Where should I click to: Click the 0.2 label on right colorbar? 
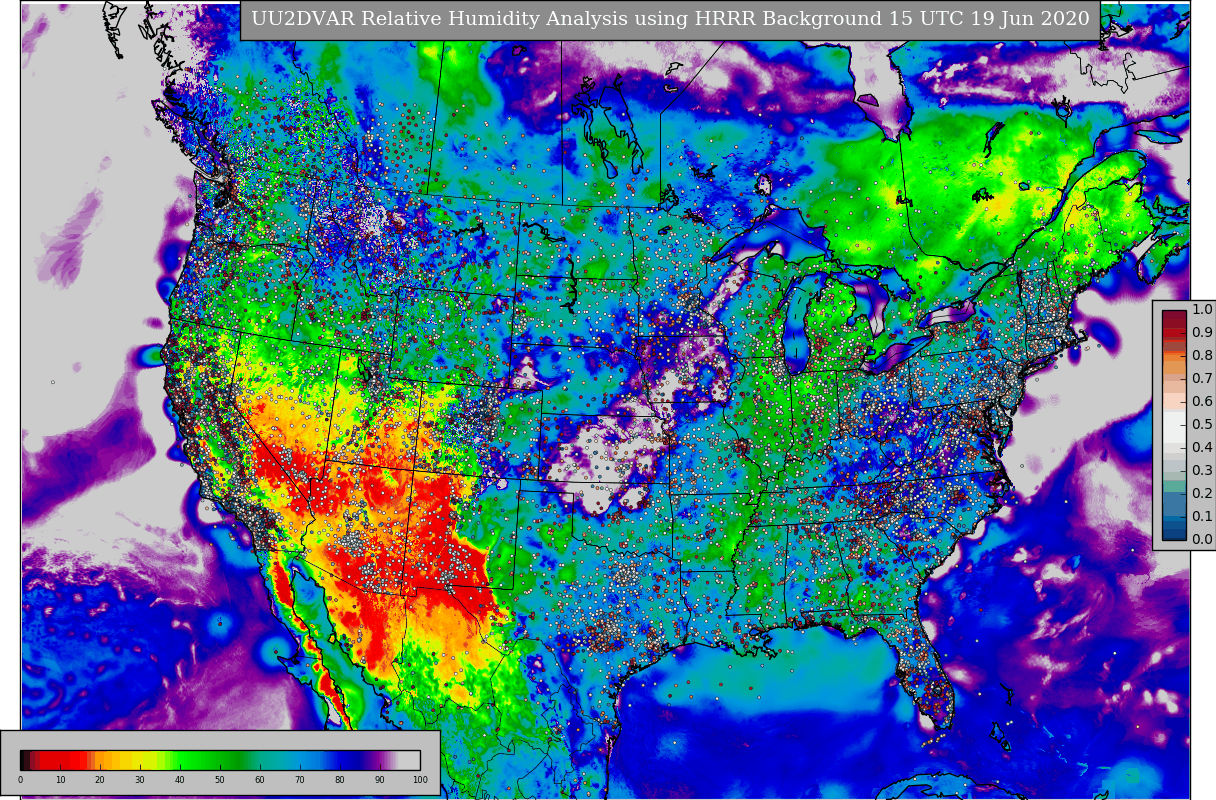1201,494
